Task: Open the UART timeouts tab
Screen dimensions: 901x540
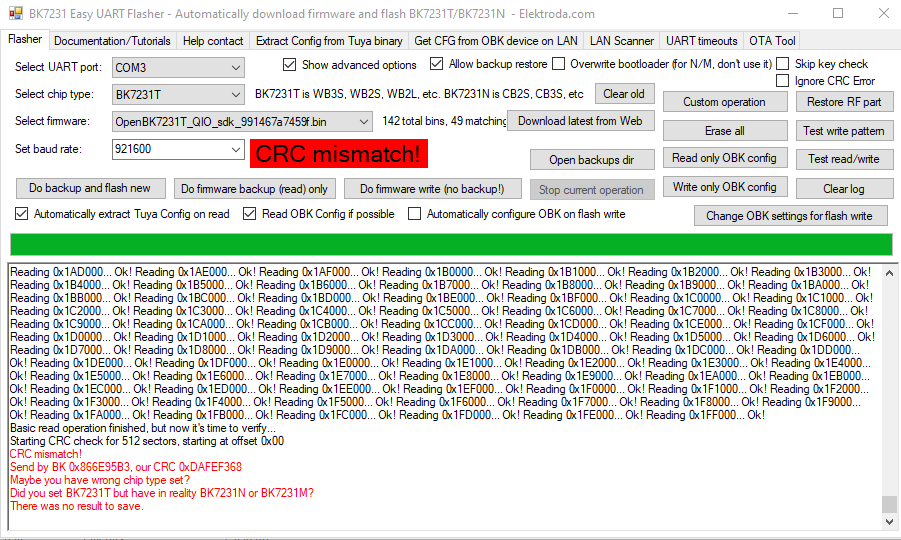Action: [x=702, y=41]
